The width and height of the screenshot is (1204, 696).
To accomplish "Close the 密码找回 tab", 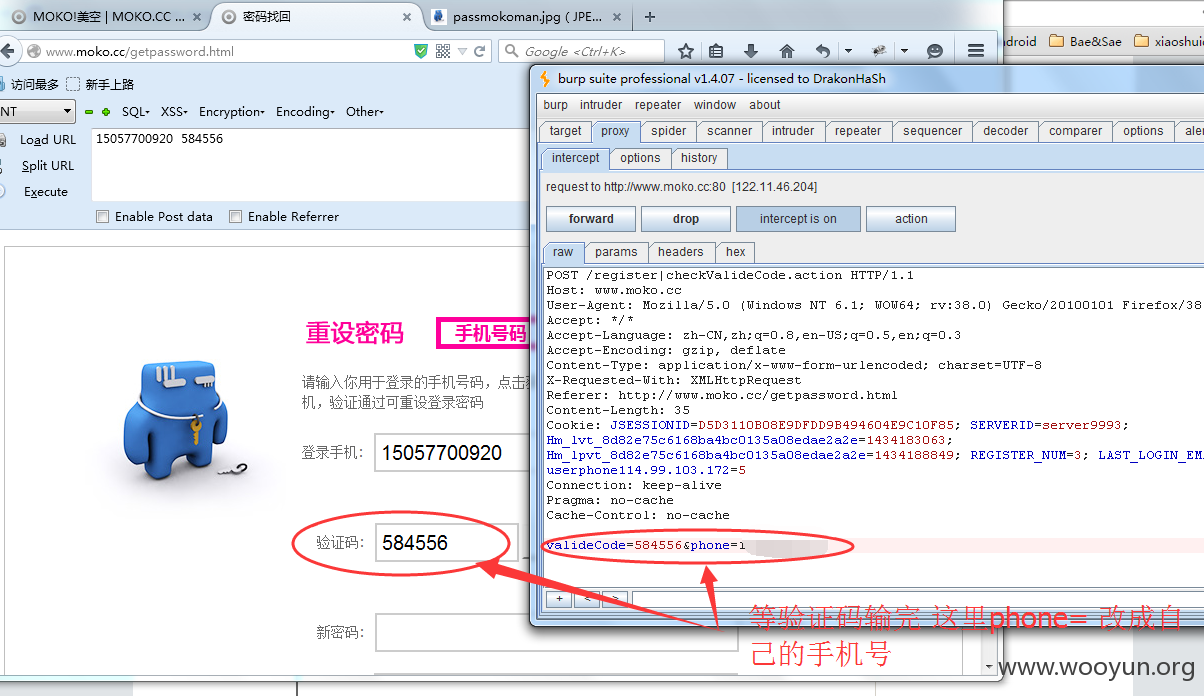I will click(x=407, y=17).
